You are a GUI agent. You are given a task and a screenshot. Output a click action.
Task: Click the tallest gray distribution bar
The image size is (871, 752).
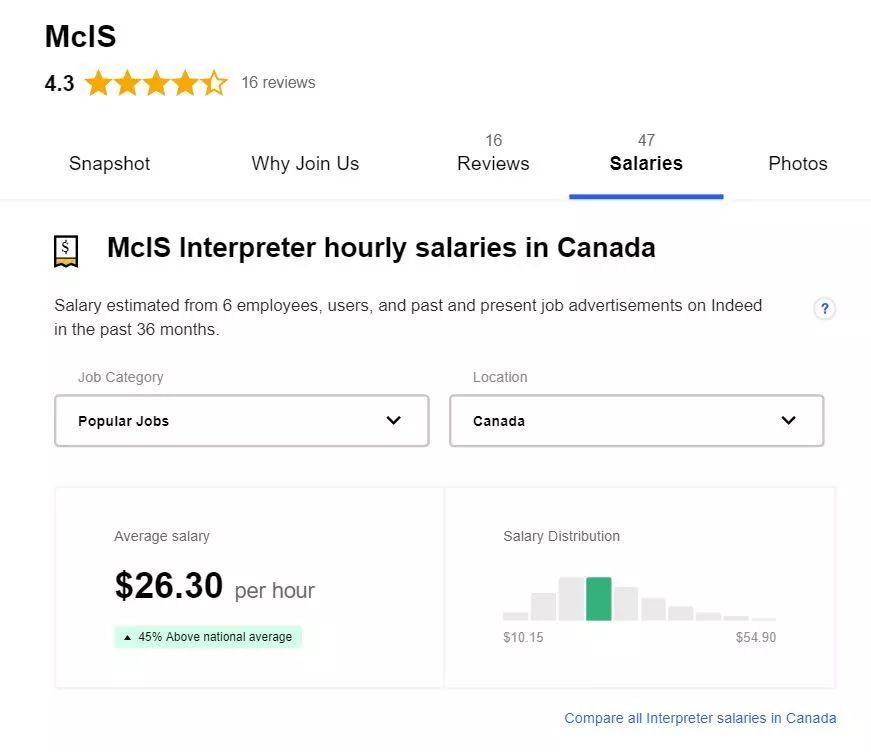[571, 599]
